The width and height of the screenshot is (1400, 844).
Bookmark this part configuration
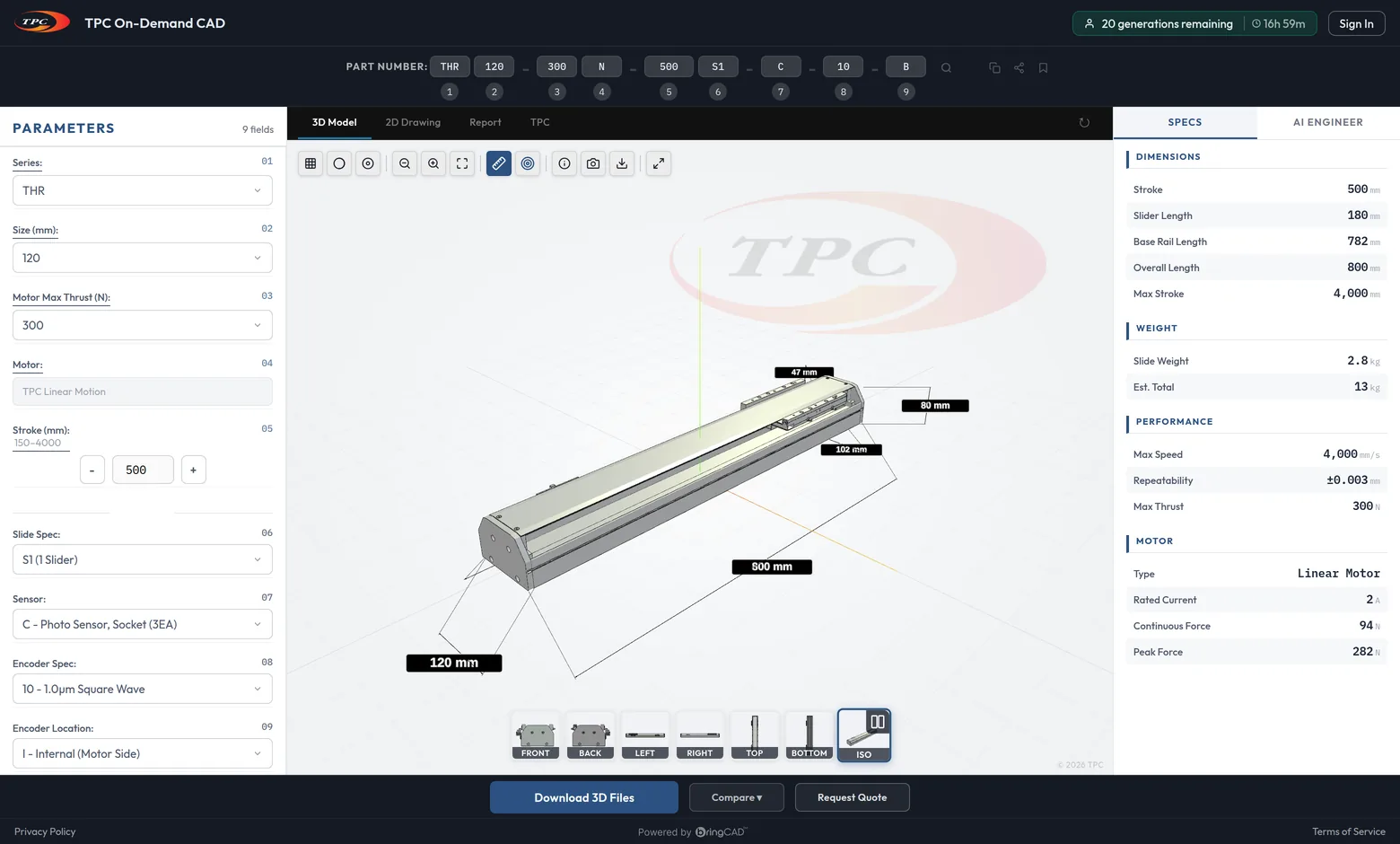1043,67
